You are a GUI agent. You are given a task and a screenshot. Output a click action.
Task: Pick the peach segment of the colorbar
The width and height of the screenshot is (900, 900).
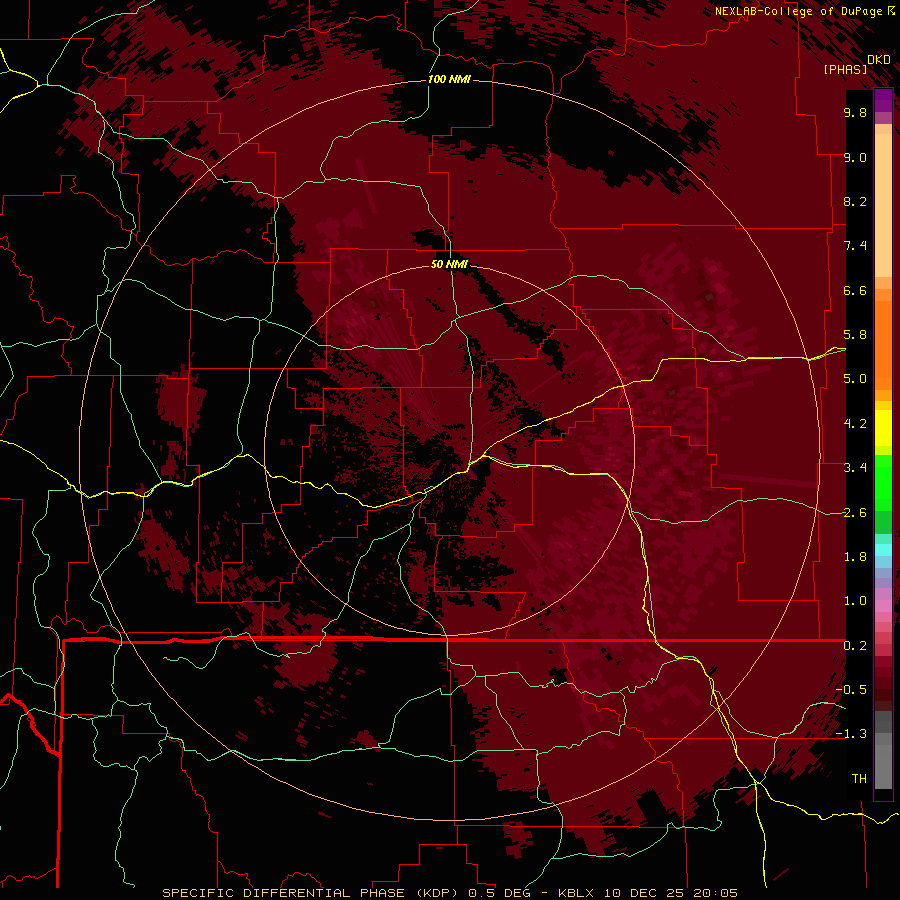[x=883, y=205]
